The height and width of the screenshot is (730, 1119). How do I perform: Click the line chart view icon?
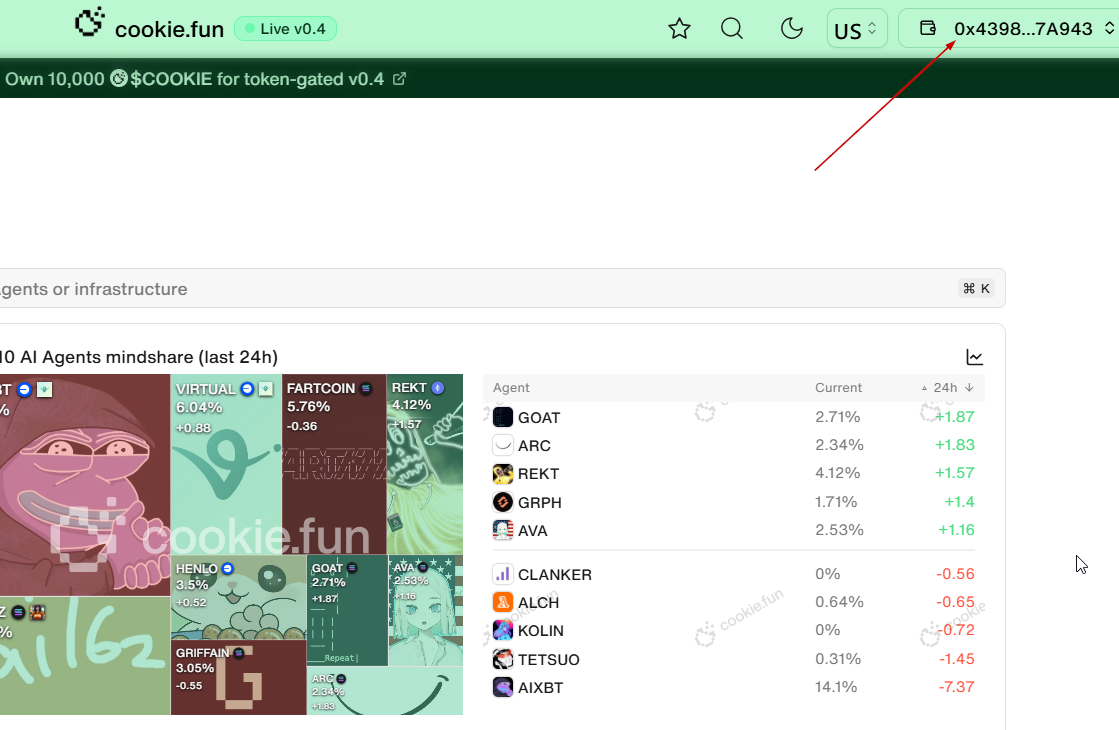(x=975, y=357)
